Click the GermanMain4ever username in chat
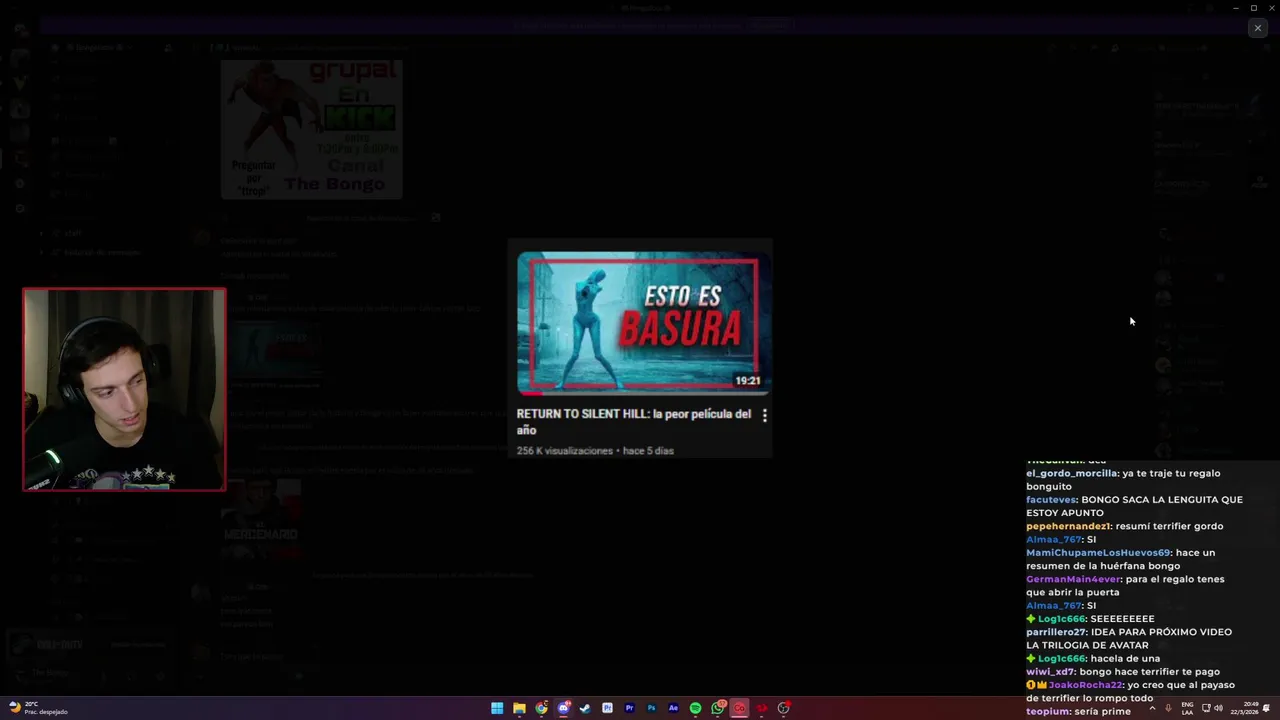Image resolution: width=1280 pixels, height=720 pixels. [1074, 579]
